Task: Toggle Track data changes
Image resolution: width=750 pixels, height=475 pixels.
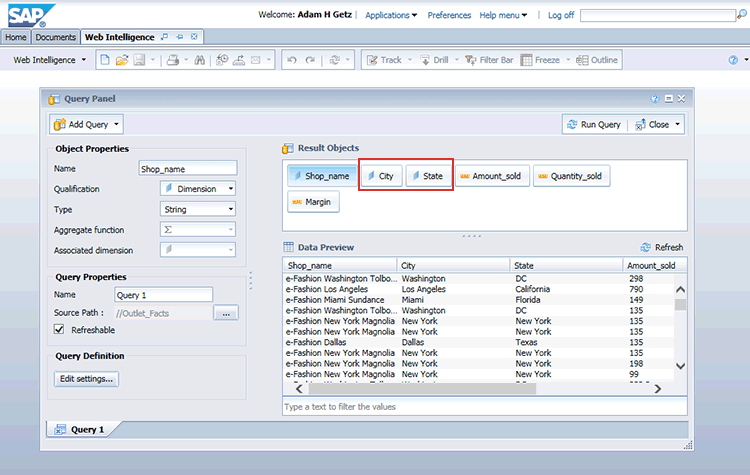Action: pos(384,60)
